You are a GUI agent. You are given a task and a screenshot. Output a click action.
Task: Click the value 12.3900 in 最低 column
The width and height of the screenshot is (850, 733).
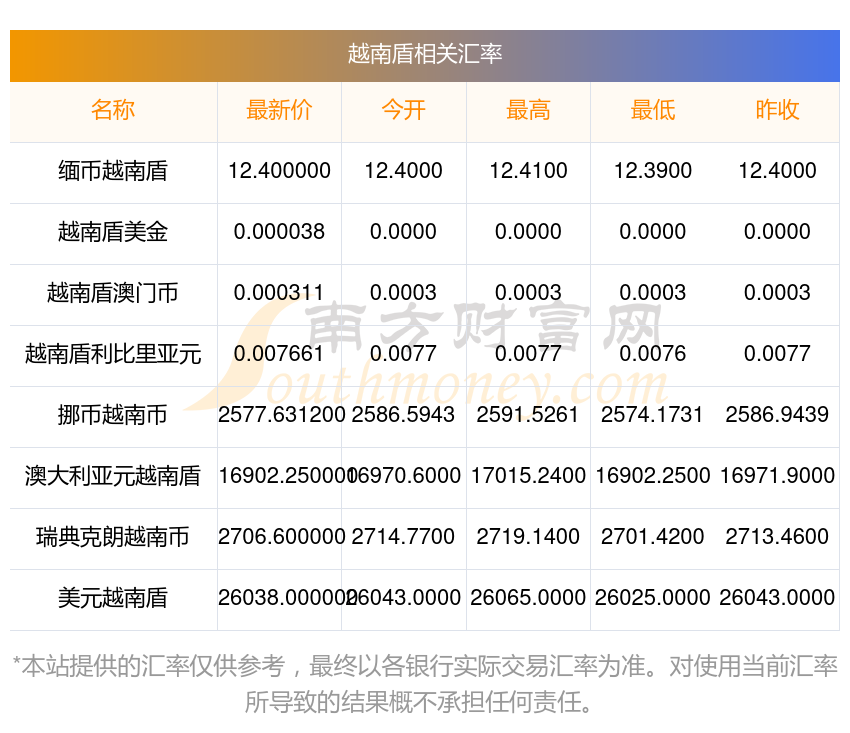point(653,171)
